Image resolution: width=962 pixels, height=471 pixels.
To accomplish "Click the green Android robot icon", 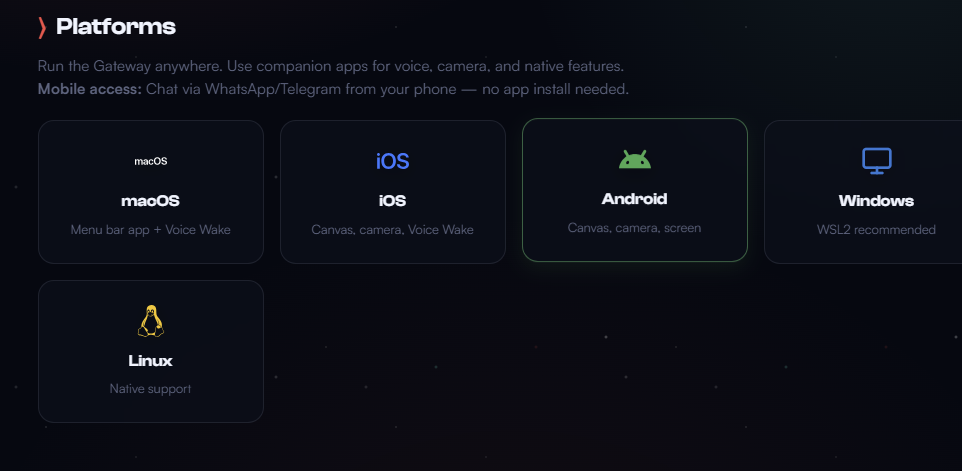I will tap(635, 159).
